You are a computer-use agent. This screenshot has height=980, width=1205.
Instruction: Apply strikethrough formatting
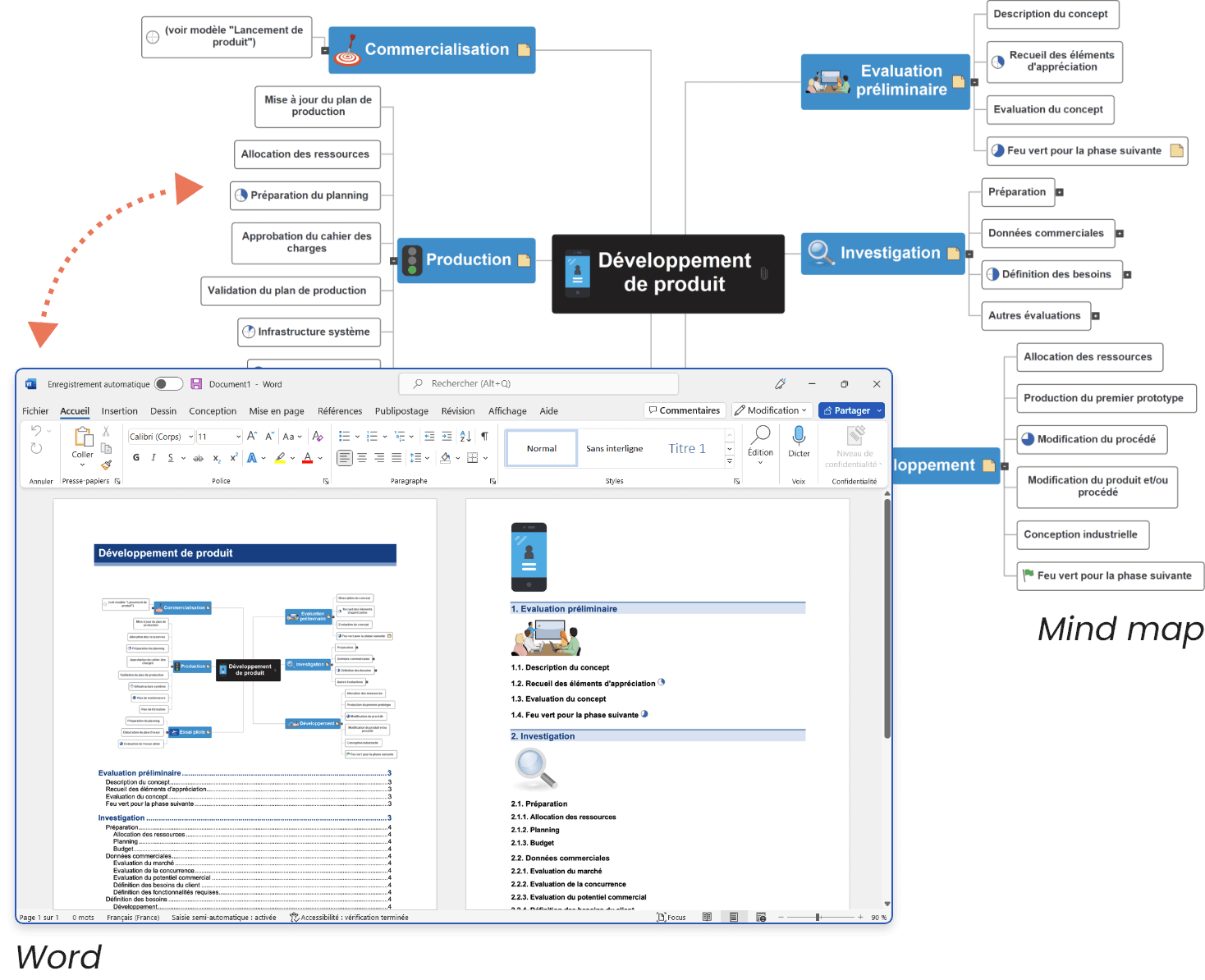198,458
